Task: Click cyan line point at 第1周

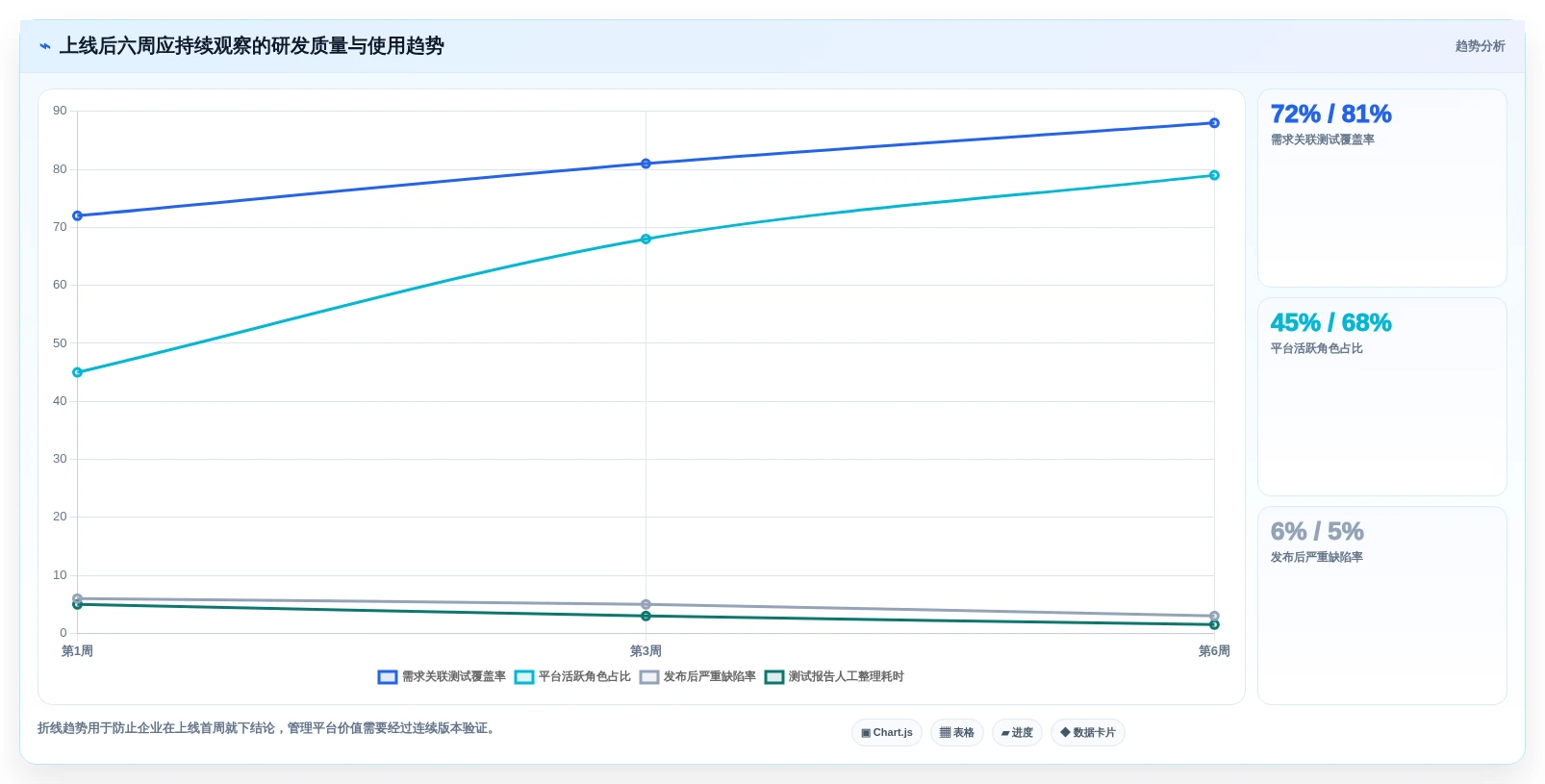Action: pos(77,372)
